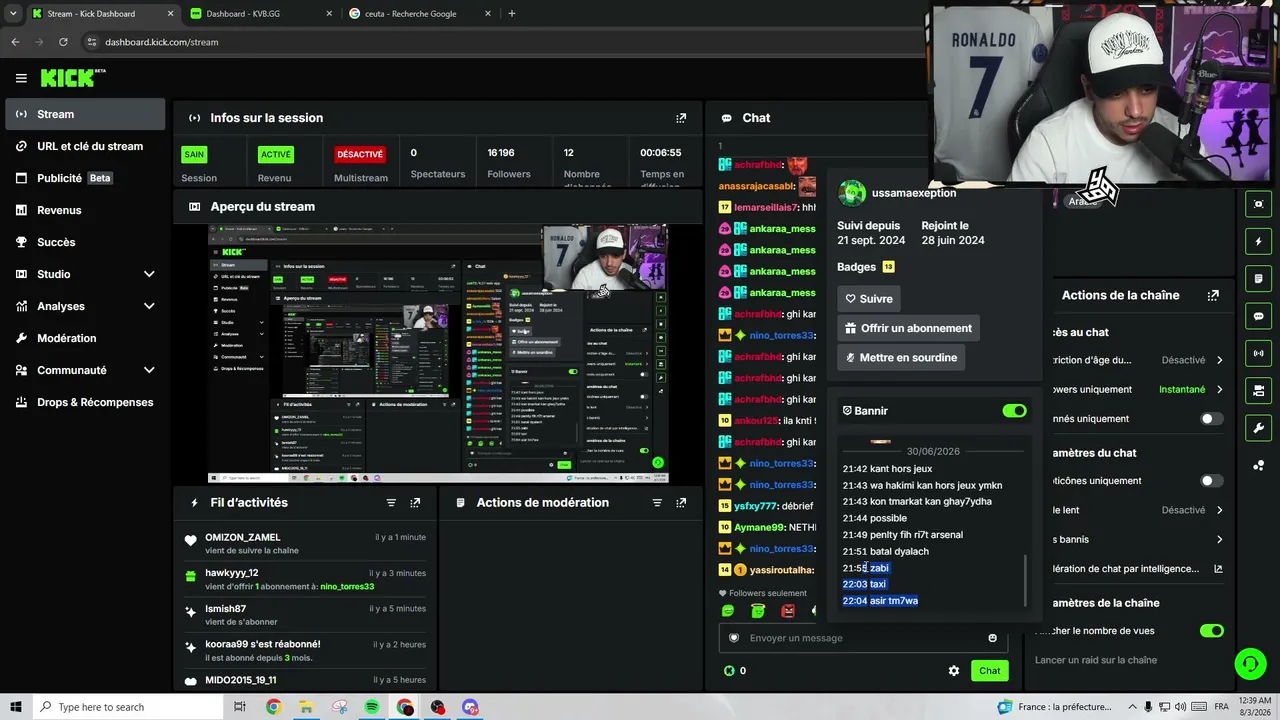Open chat settings gear icon
1280x720 pixels.
[954, 671]
